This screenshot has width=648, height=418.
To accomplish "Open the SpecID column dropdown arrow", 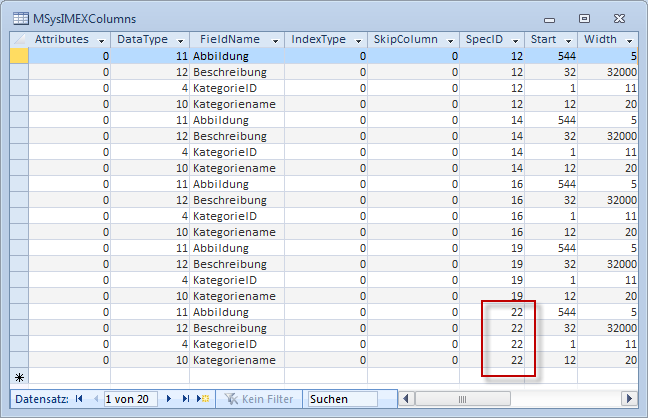I will pos(515,40).
